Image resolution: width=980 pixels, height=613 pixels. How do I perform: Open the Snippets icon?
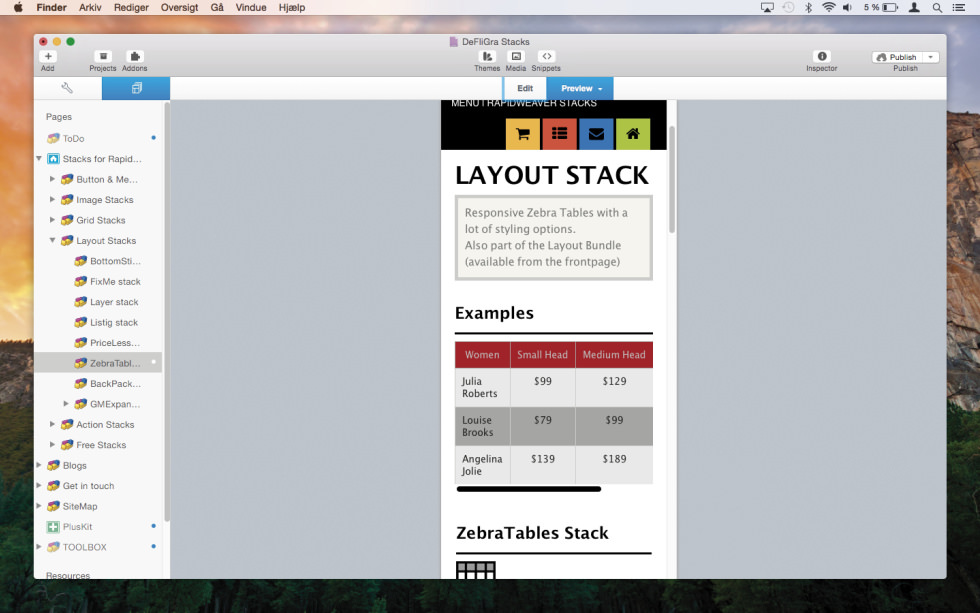[x=546, y=56]
